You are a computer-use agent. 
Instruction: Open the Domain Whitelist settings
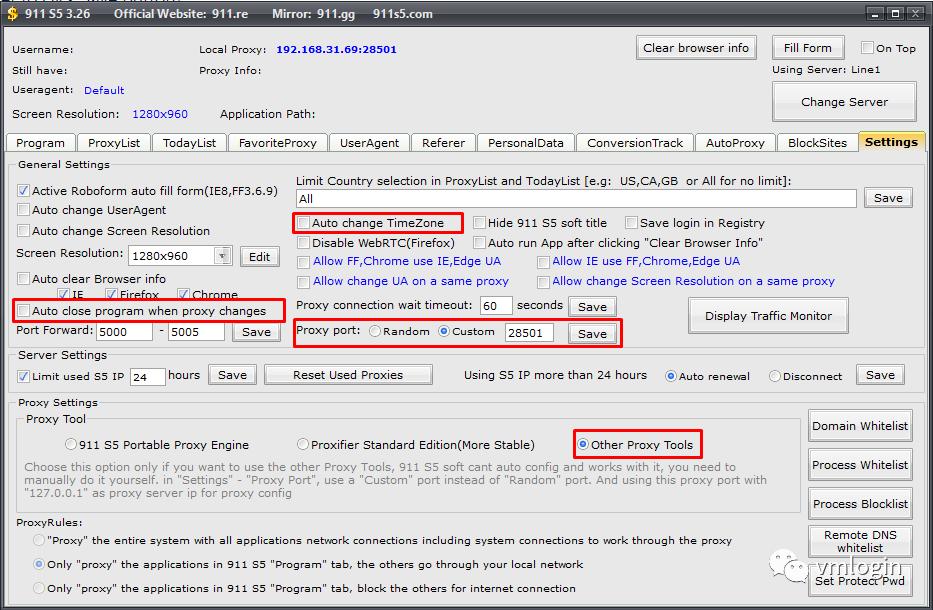point(860,426)
